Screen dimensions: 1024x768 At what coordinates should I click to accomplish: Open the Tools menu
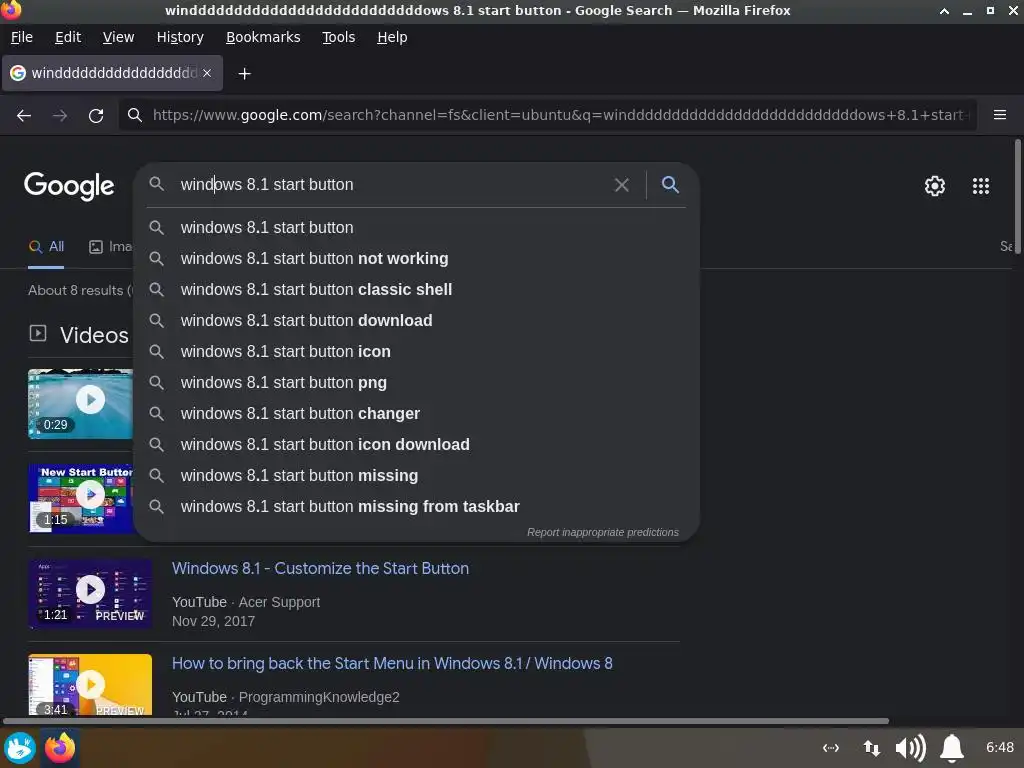tap(338, 37)
